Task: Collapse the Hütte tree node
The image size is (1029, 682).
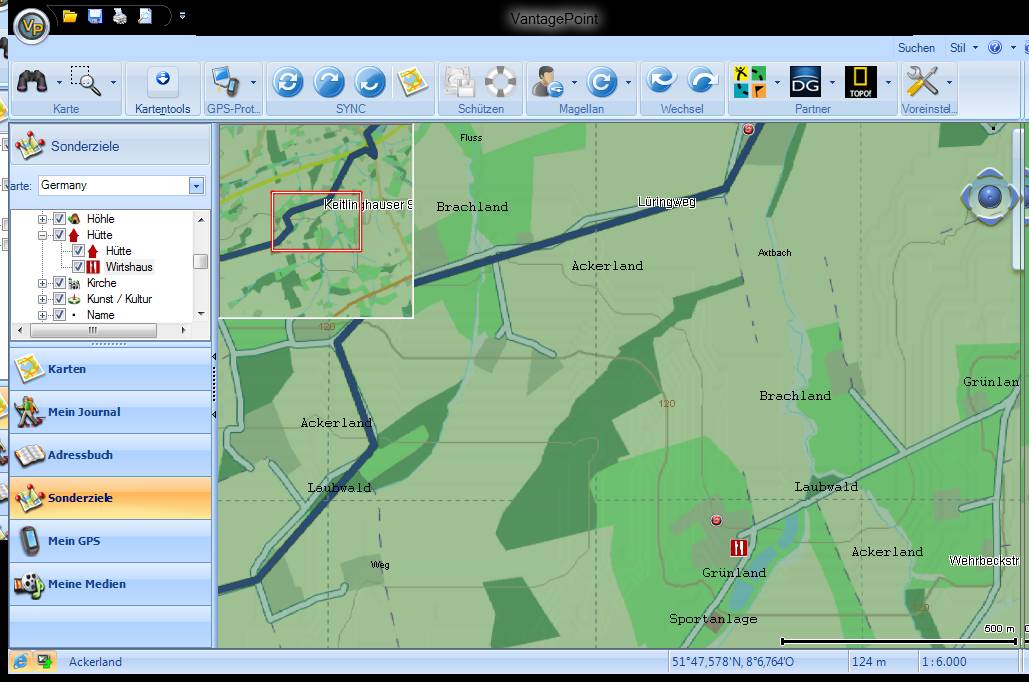Action: (x=43, y=235)
